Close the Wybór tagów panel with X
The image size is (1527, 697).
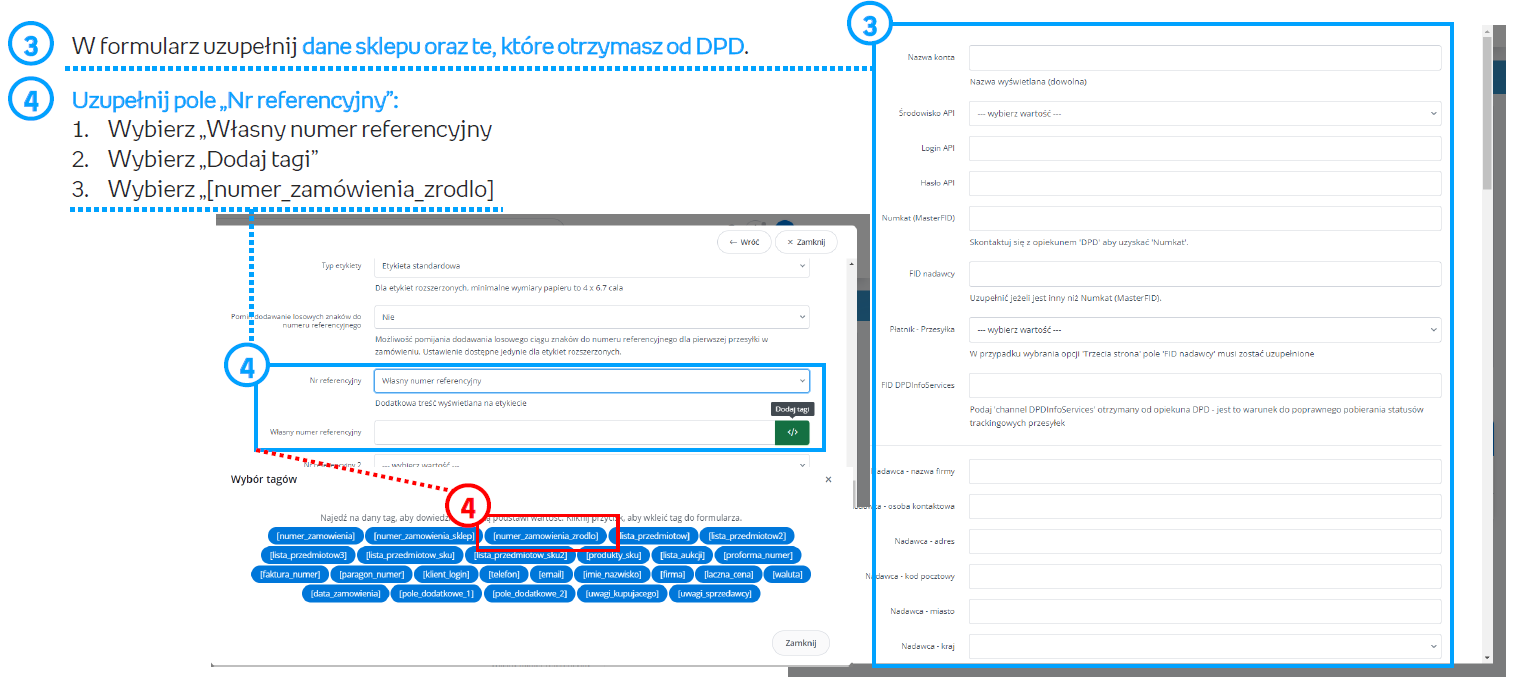828,480
